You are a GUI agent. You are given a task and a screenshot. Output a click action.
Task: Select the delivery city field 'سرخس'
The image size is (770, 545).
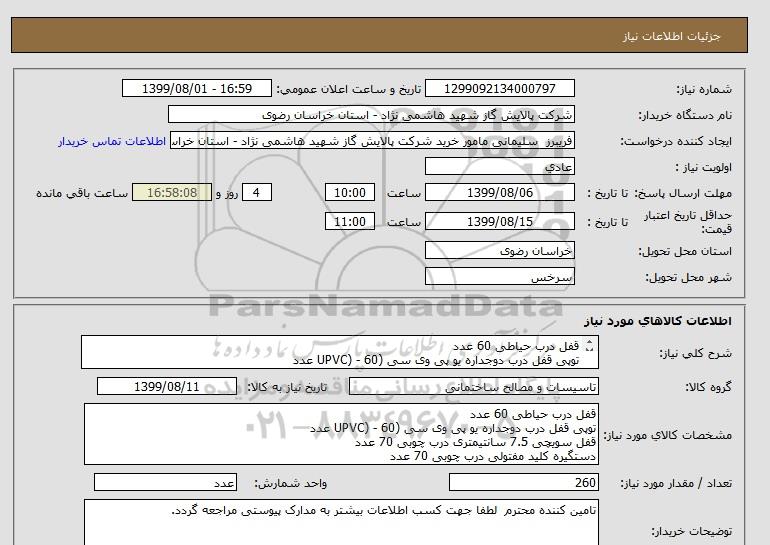(x=500, y=277)
